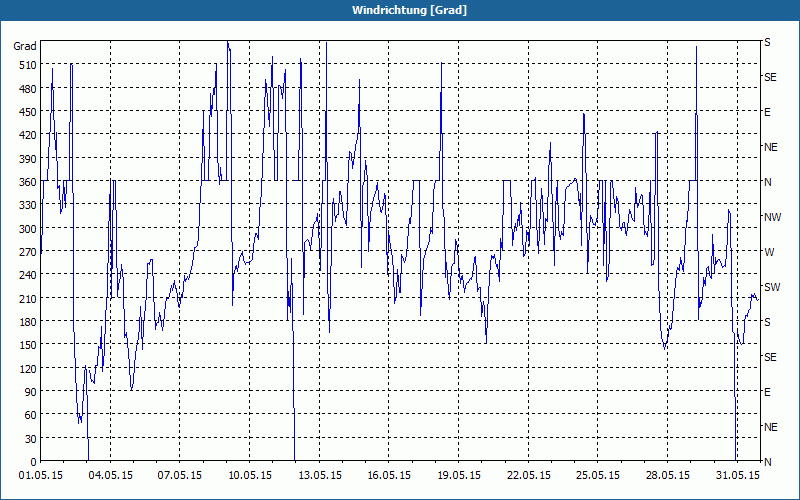The height and width of the screenshot is (500, 800).
Task: Click the NW compass label
Action: [772, 217]
